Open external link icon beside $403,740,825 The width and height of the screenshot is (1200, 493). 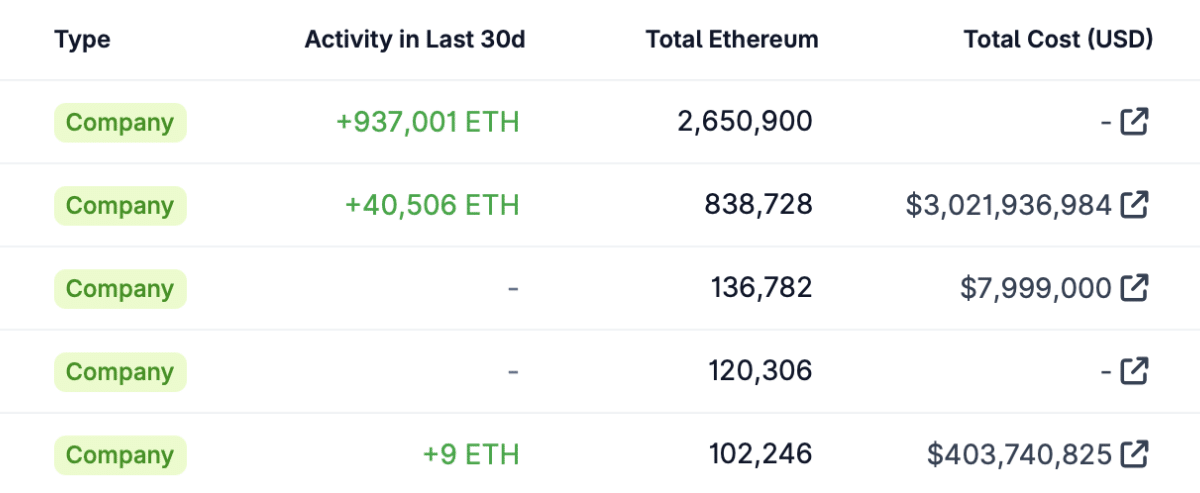pos(1134,455)
